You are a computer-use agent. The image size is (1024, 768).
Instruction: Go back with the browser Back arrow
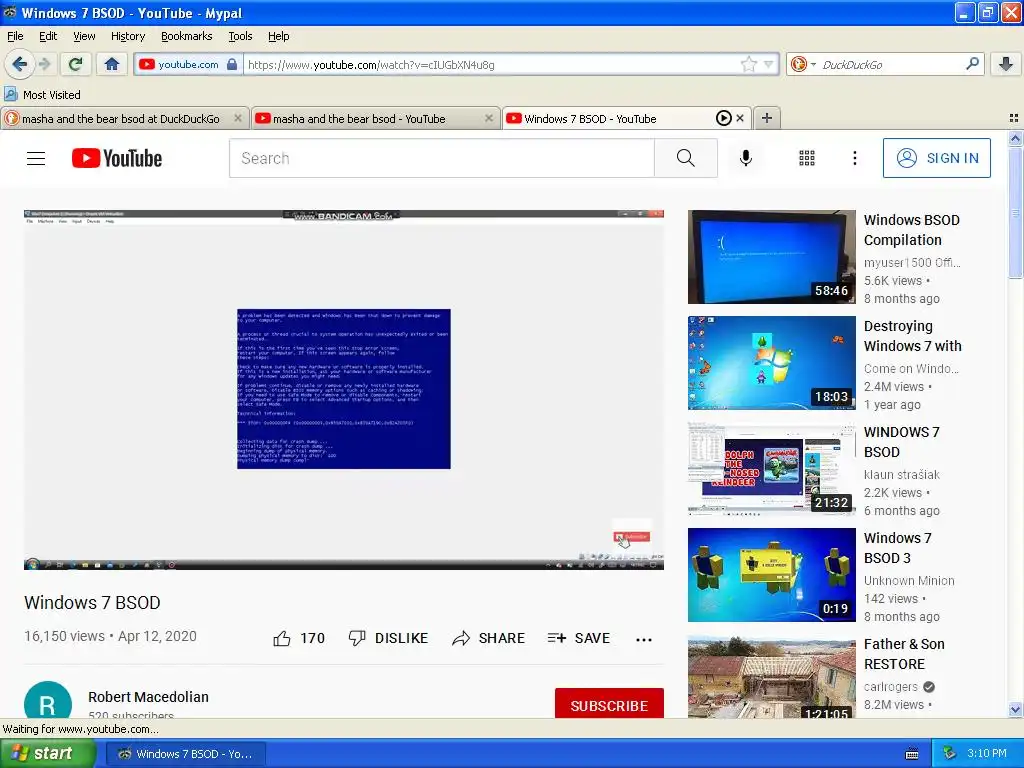click(19, 64)
